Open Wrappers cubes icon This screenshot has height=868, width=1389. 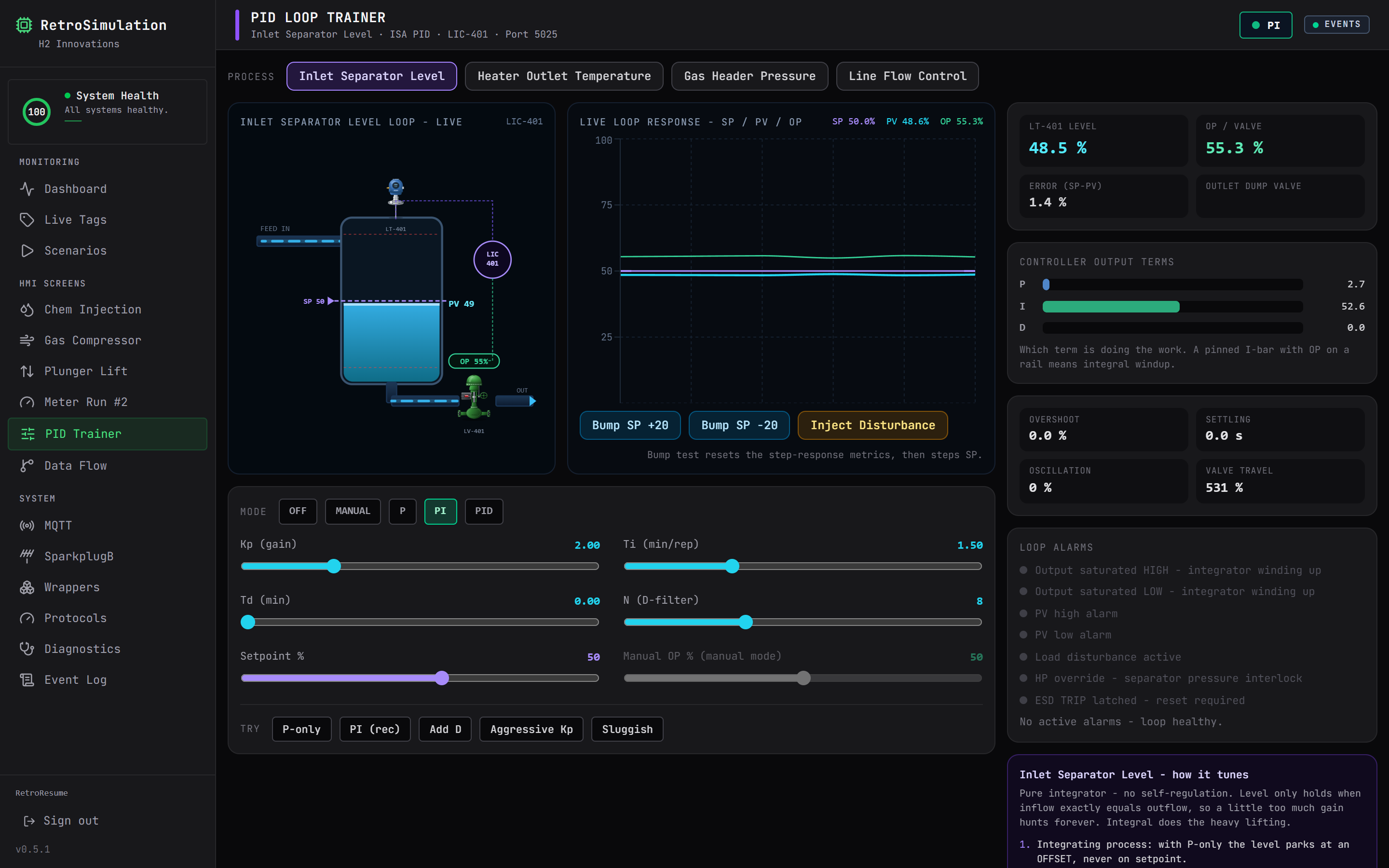pos(27,587)
